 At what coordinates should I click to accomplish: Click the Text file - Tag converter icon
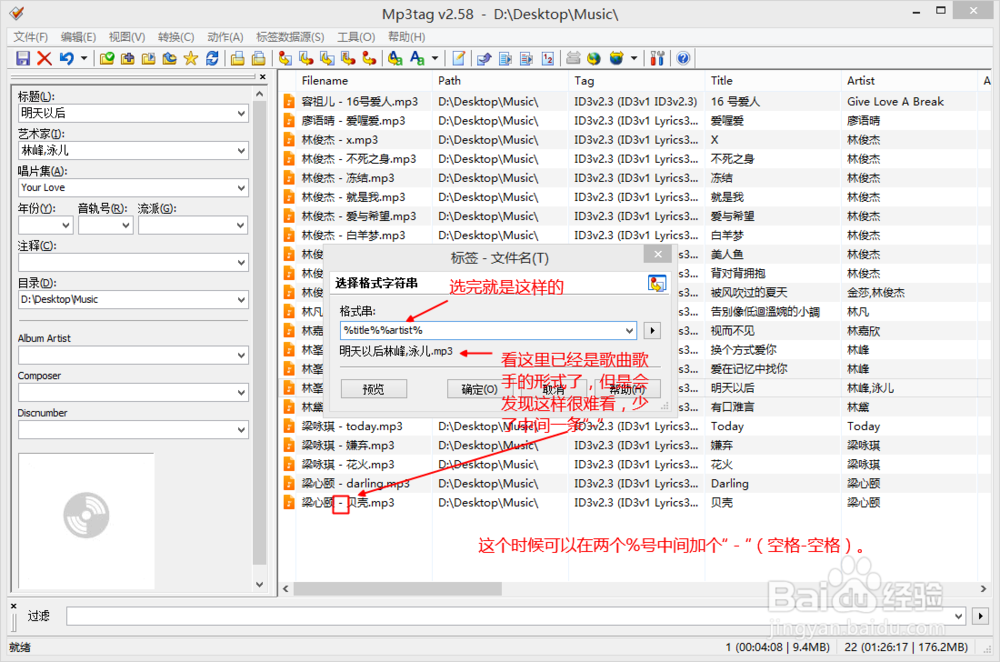(348, 59)
